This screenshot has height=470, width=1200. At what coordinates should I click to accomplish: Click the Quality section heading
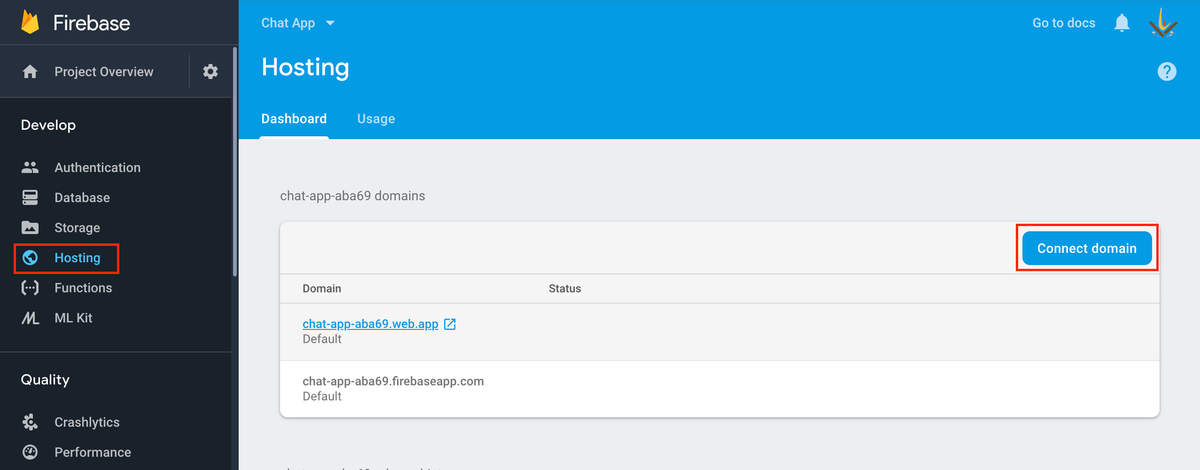(45, 380)
